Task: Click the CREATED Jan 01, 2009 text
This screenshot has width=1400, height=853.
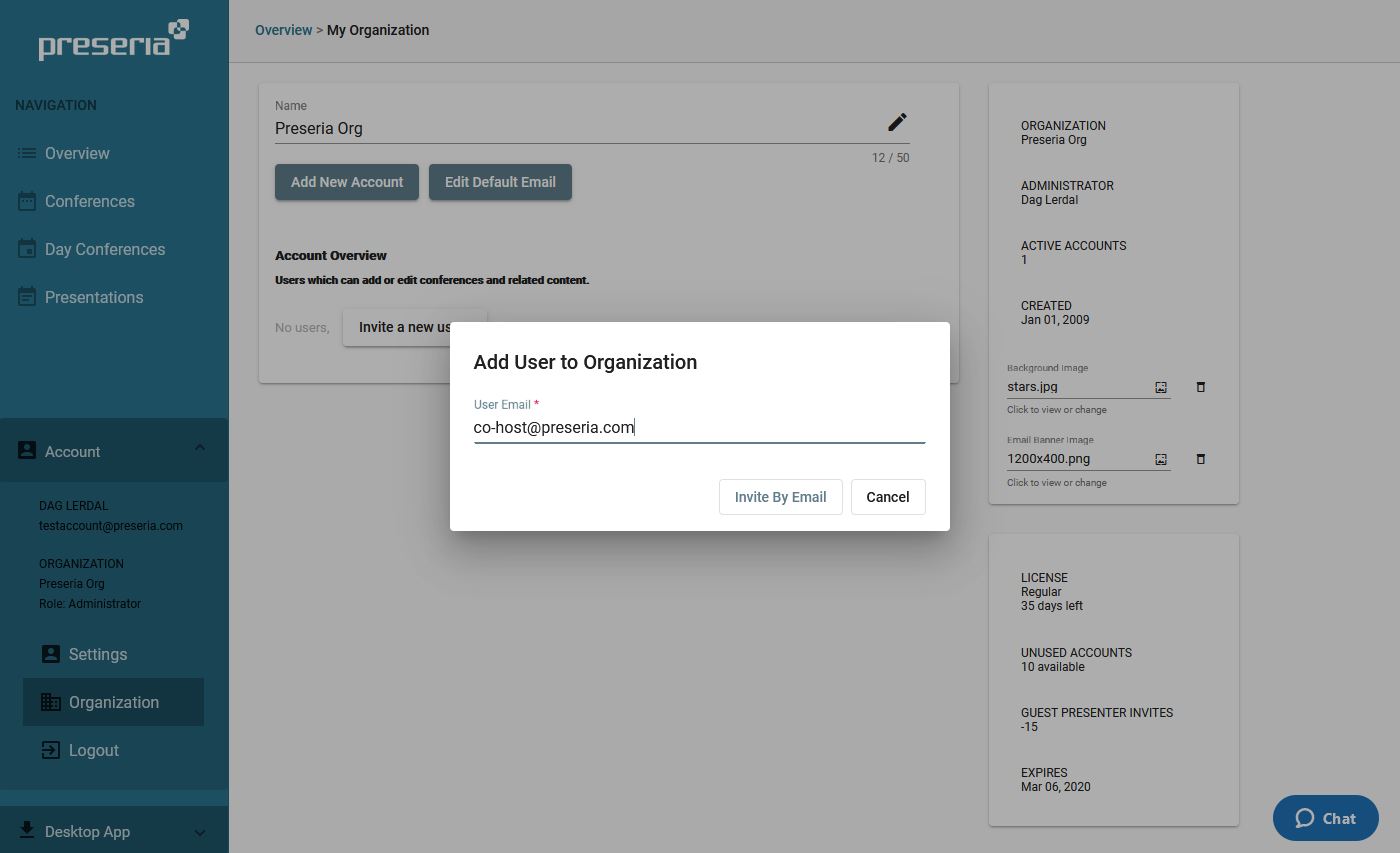Action: (x=1055, y=312)
